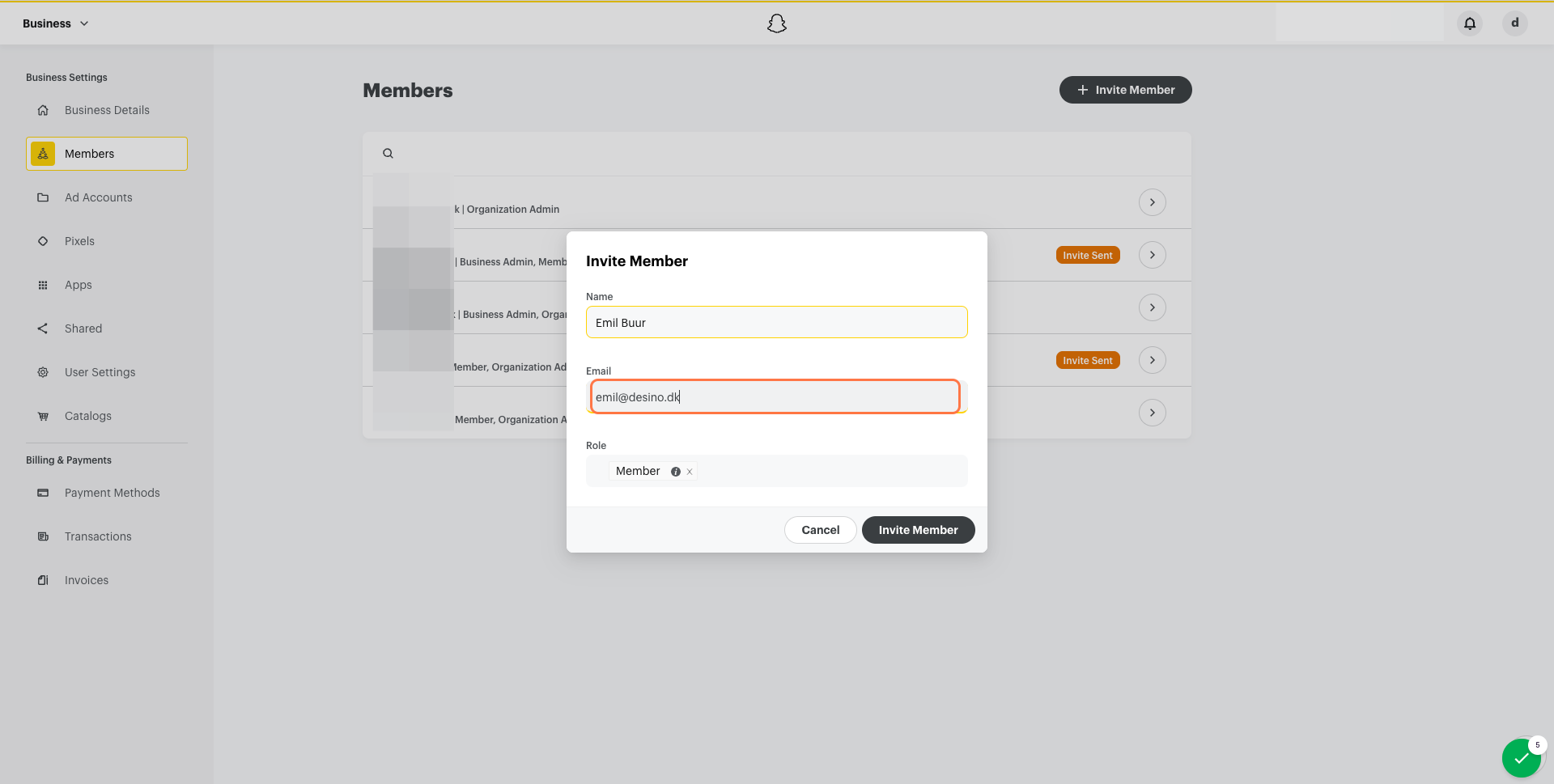
Task: Go to Ad Accounts
Action: (107, 197)
